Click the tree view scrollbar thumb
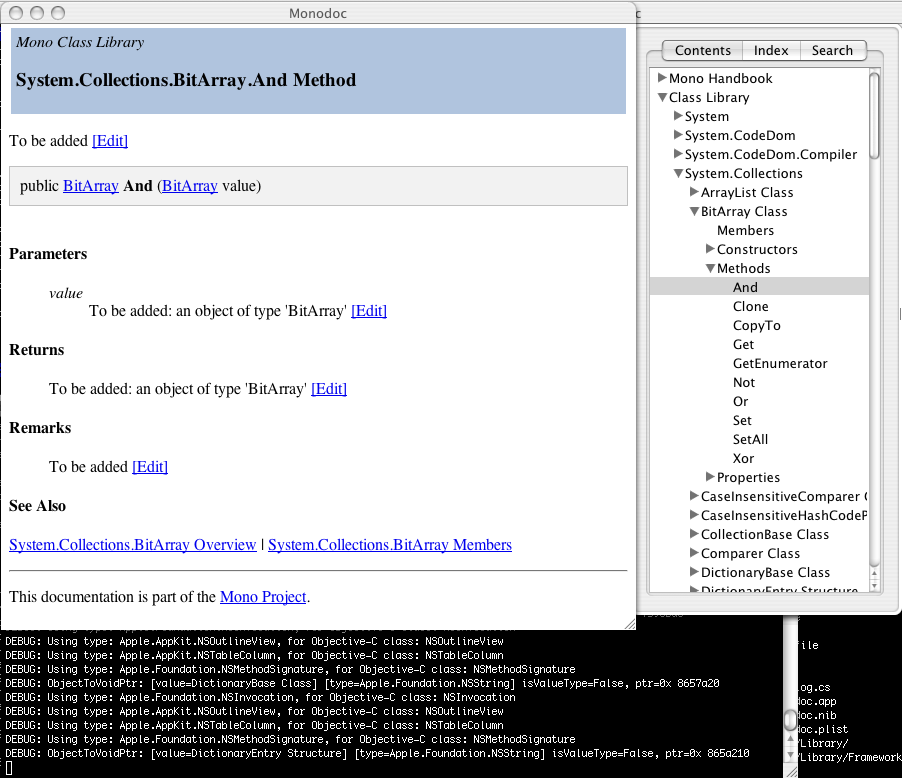The width and height of the screenshot is (902, 778). tap(874, 116)
